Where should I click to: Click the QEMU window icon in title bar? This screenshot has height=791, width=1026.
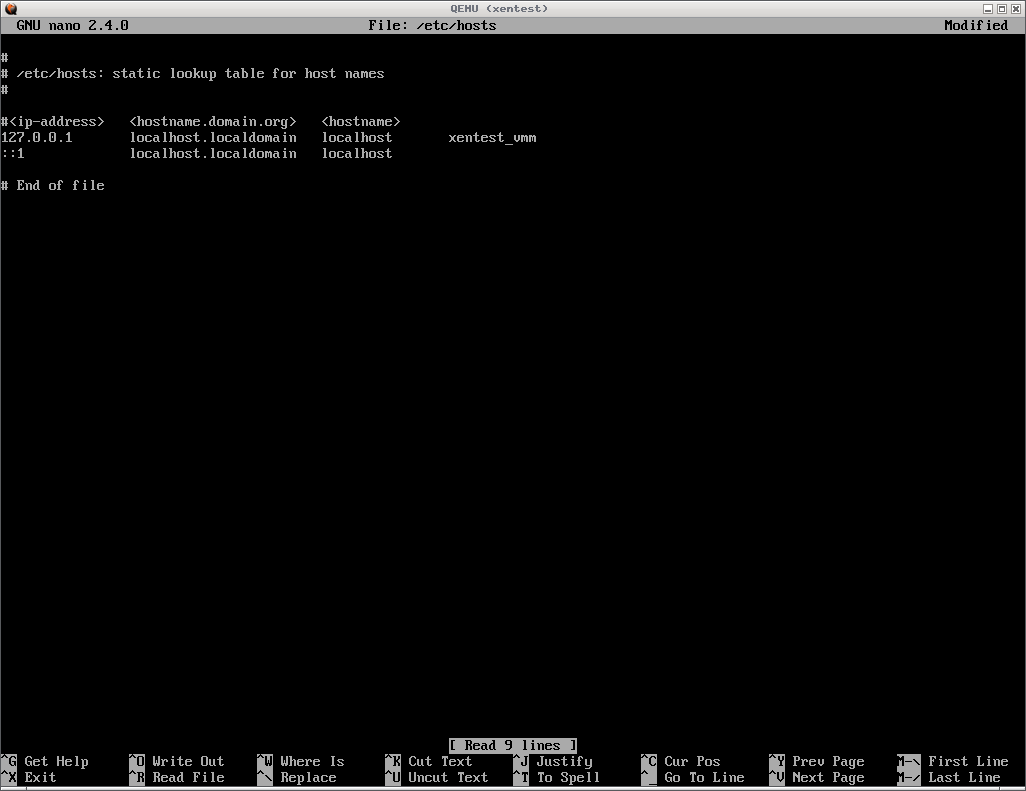tap(10, 8)
